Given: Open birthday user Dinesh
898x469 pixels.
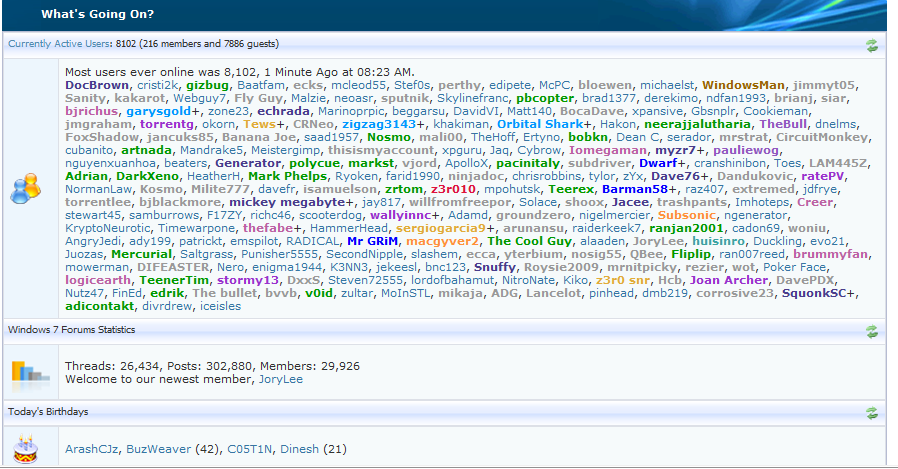Looking at the screenshot, I should (300, 449).
